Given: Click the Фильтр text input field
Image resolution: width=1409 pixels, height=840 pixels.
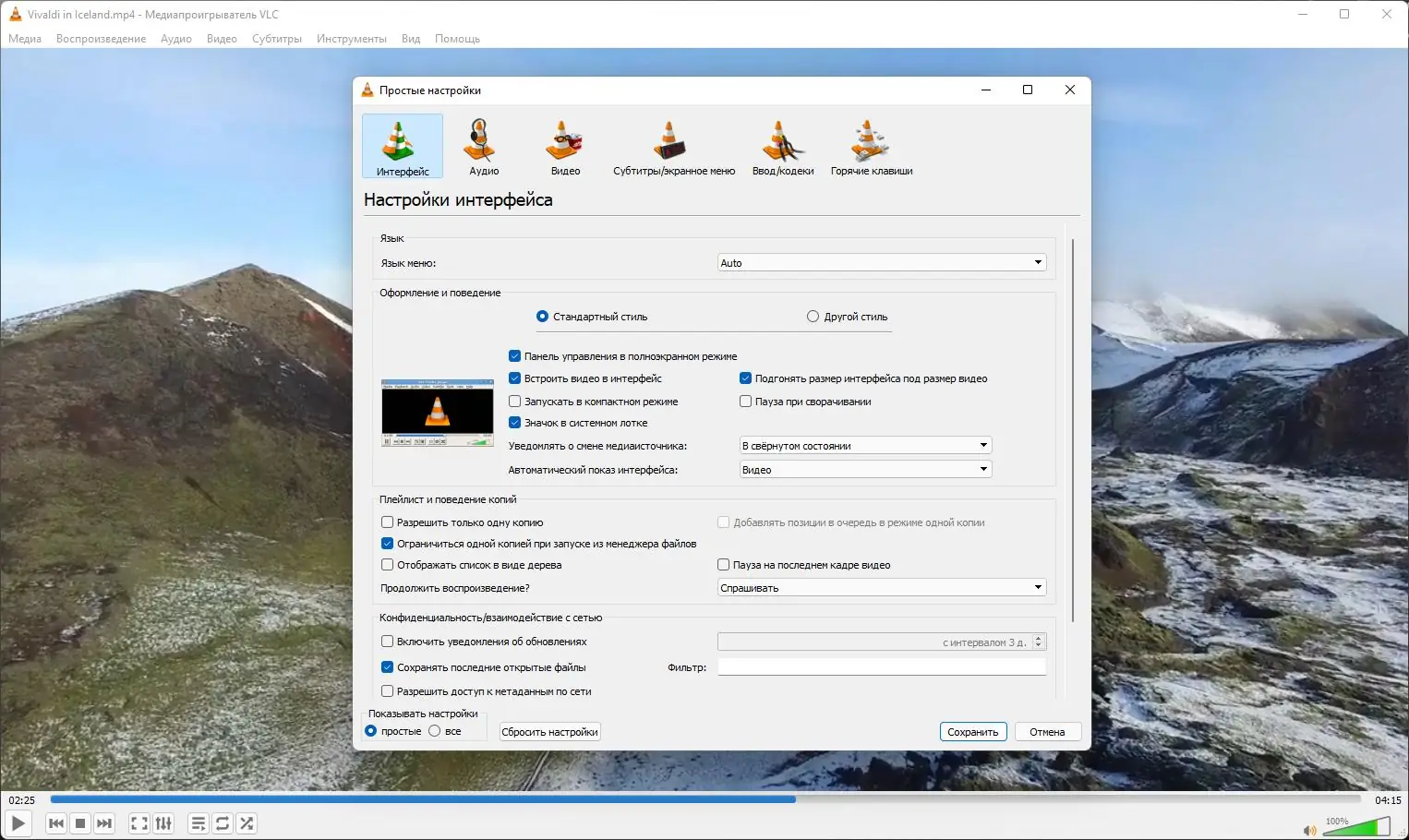Looking at the screenshot, I should pyautogui.click(x=882, y=666).
